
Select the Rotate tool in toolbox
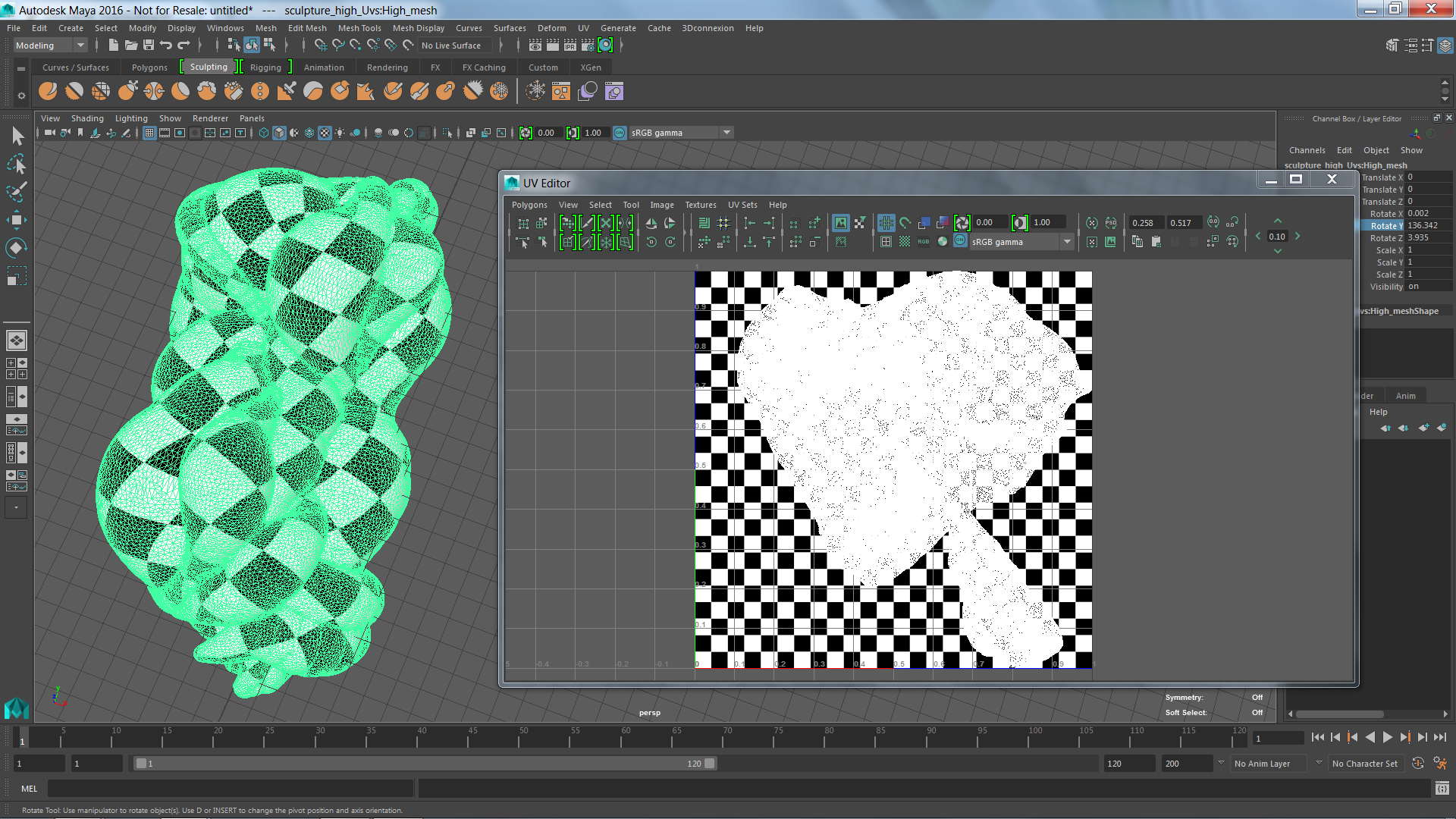(17, 248)
